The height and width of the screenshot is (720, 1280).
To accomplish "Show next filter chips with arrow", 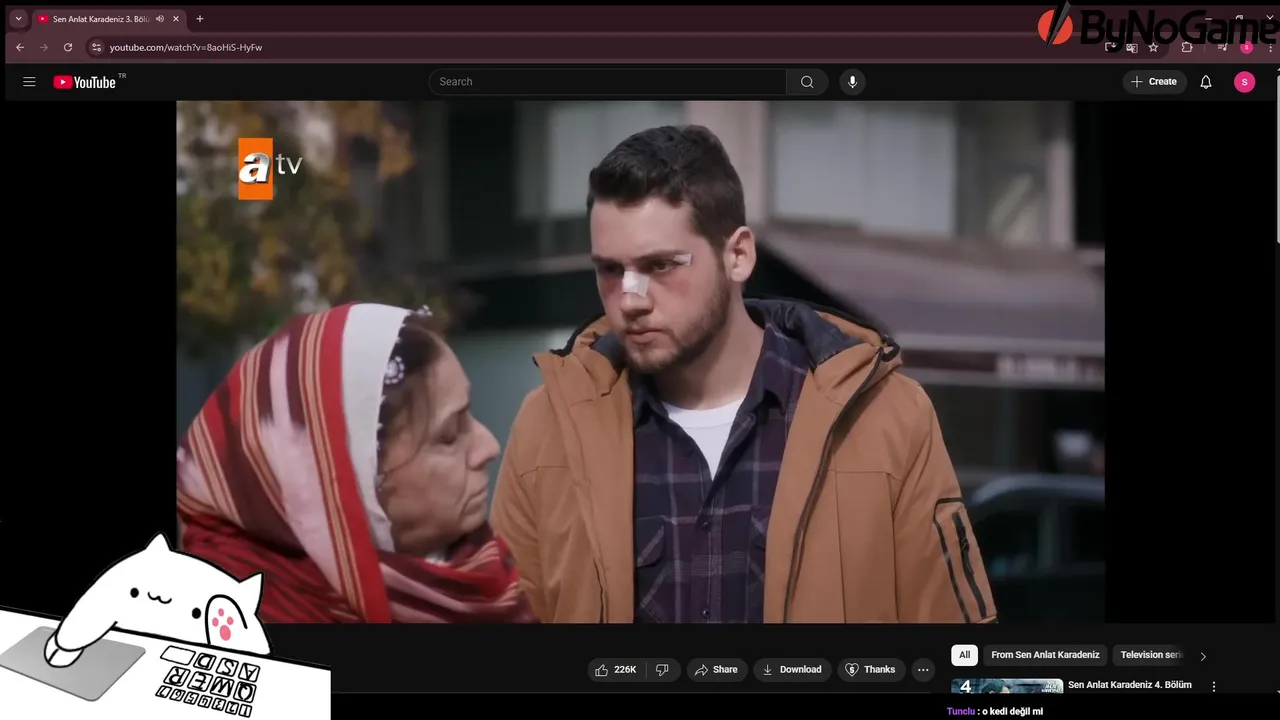I will [x=1203, y=656].
